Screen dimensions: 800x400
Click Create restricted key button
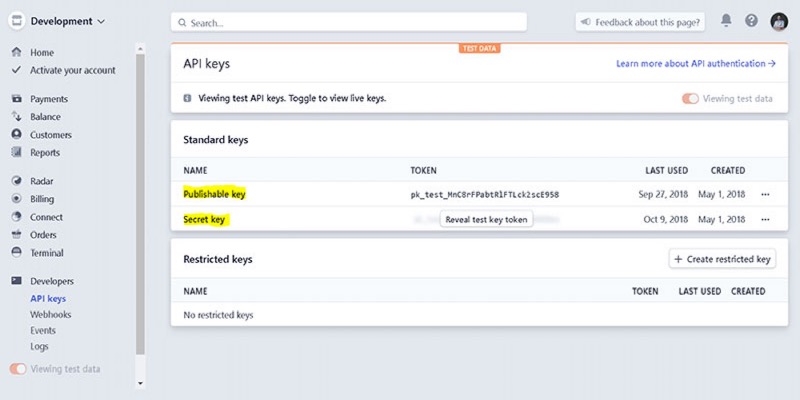pos(722,259)
